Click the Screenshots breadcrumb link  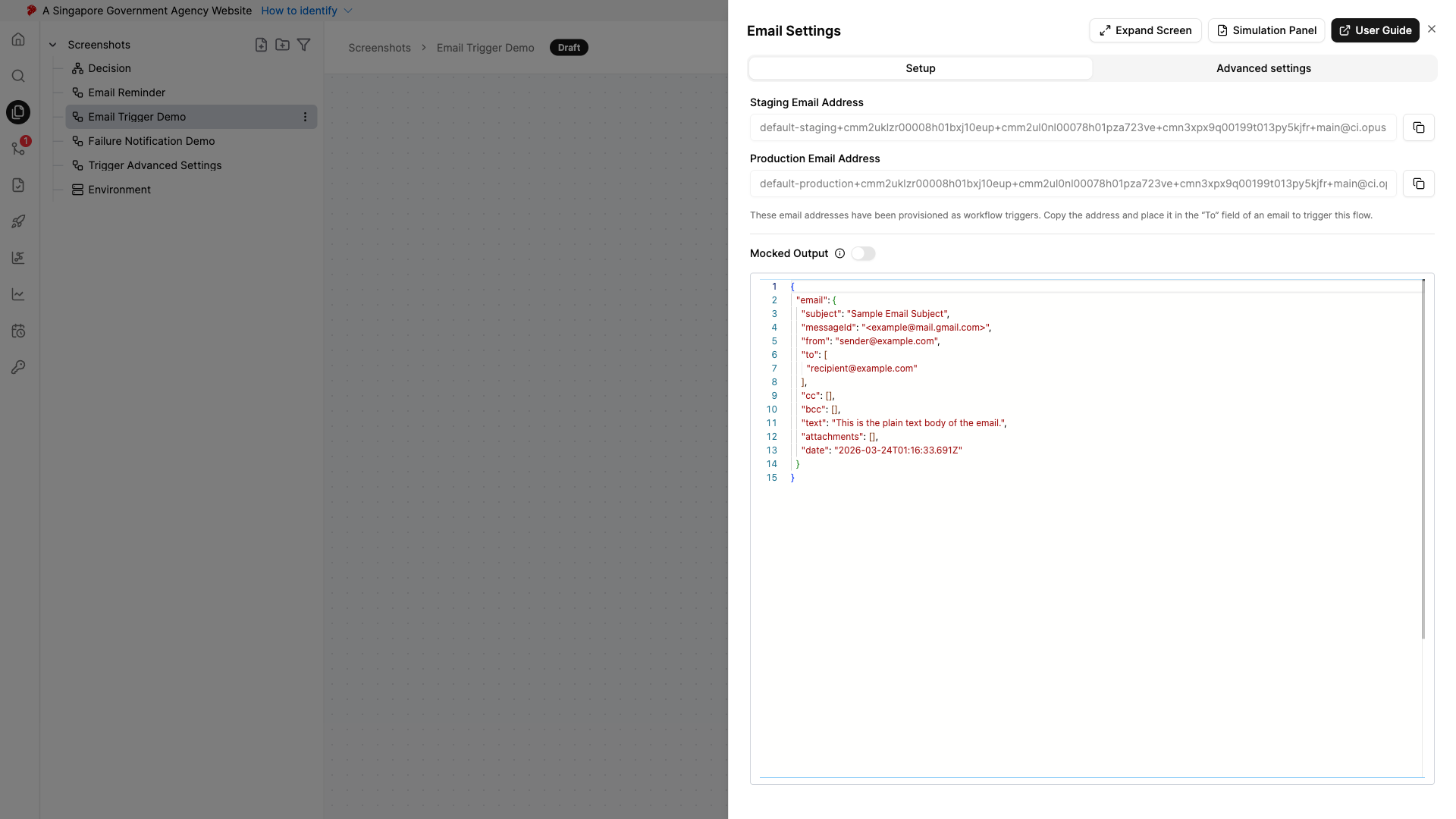[x=379, y=48]
